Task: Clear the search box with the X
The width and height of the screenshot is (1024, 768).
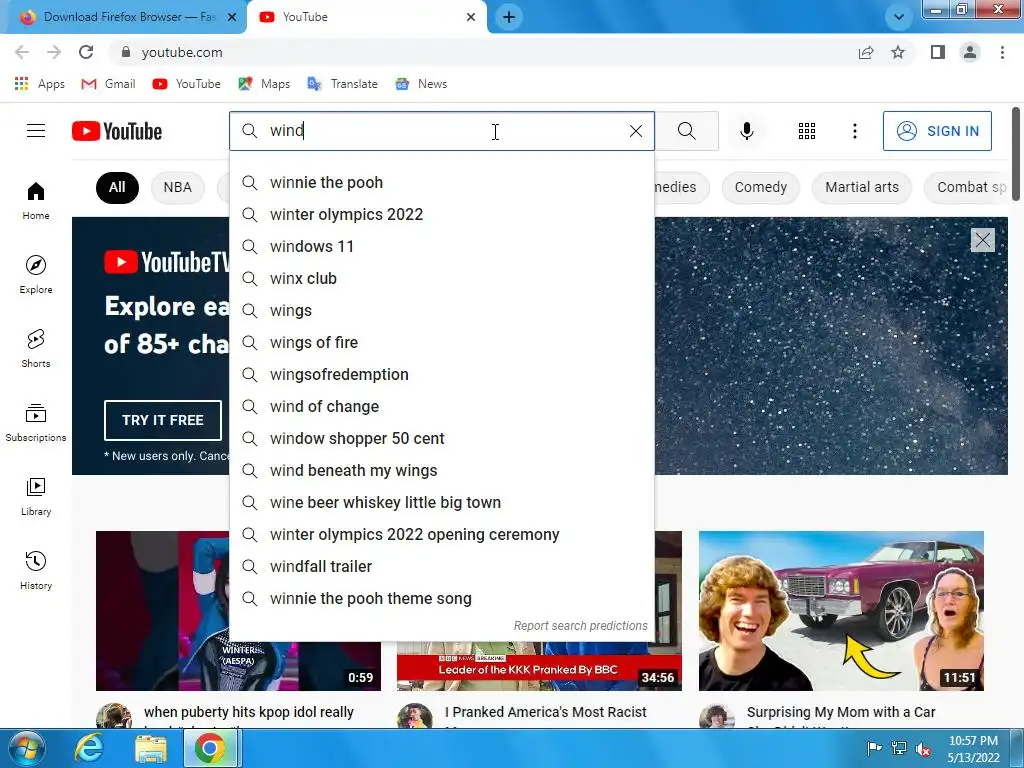Action: (x=635, y=131)
